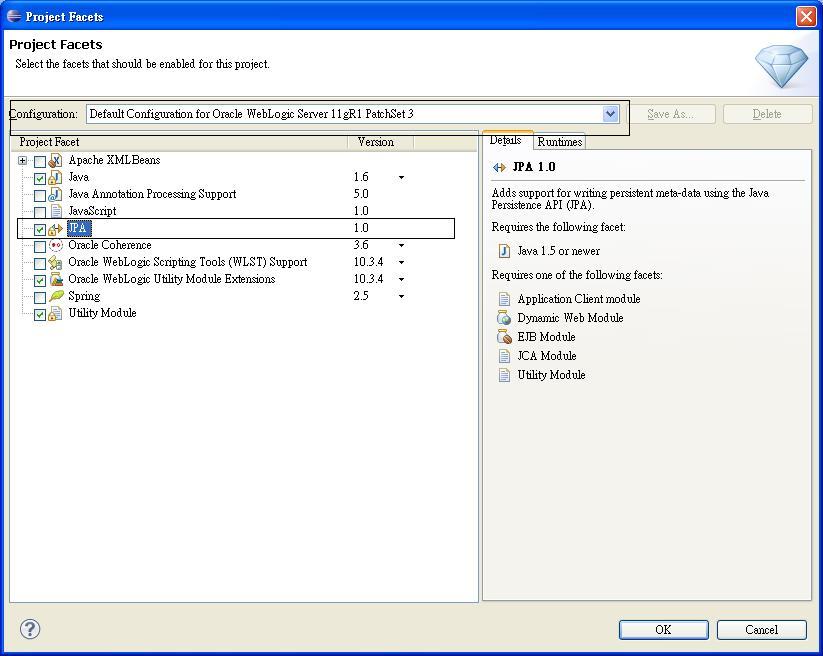Enable the Apache XMLBeans checkbox

click(x=40, y=161)
